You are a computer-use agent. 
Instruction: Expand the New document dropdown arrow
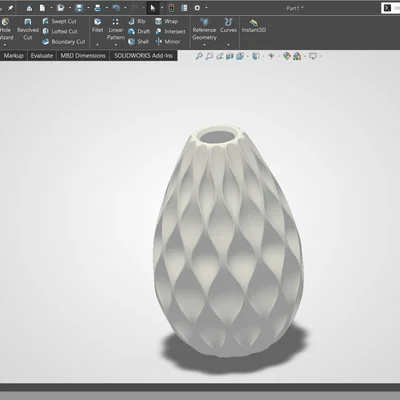(51, 8)
